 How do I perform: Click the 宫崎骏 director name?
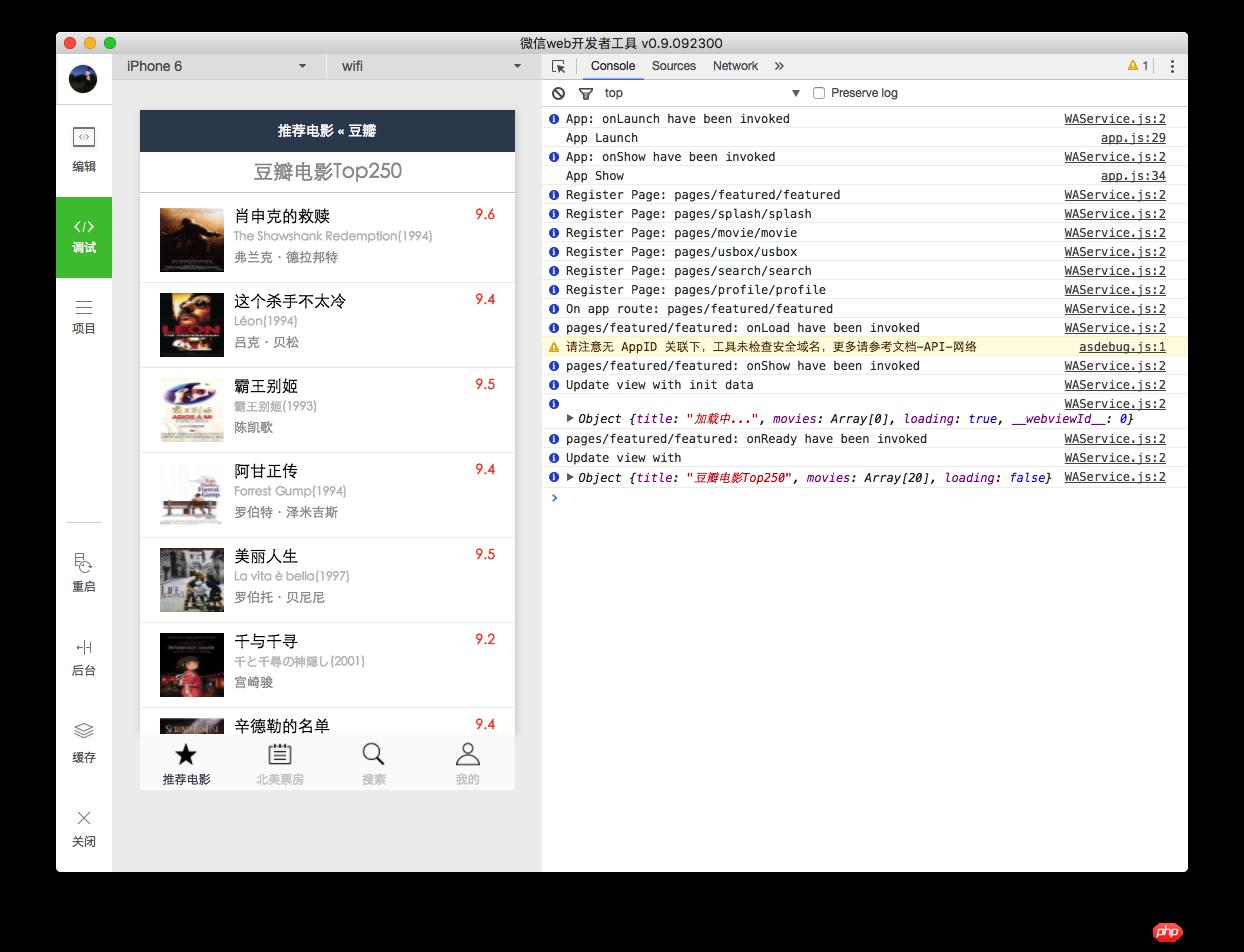pyautogui.click(x=254, y=682)
